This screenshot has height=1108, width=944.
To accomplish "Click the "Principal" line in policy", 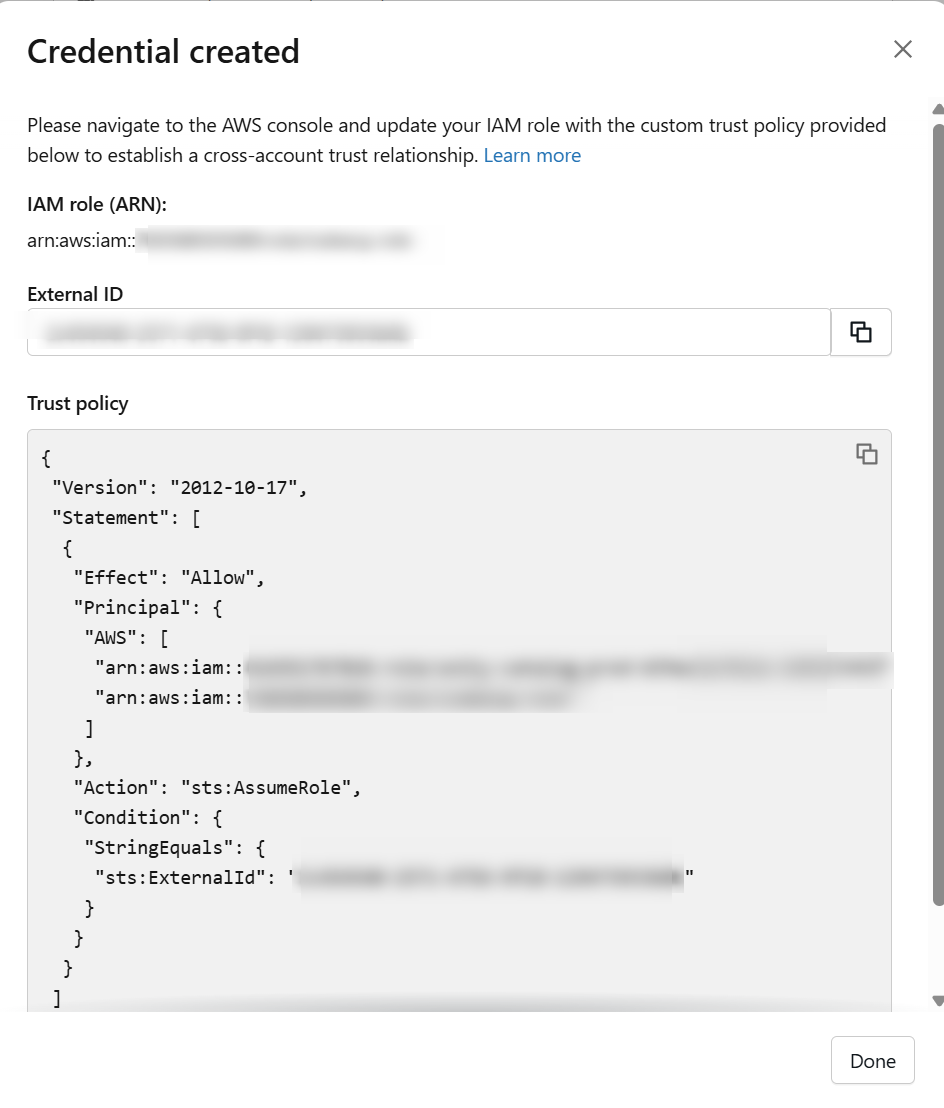I will point(147,607).
